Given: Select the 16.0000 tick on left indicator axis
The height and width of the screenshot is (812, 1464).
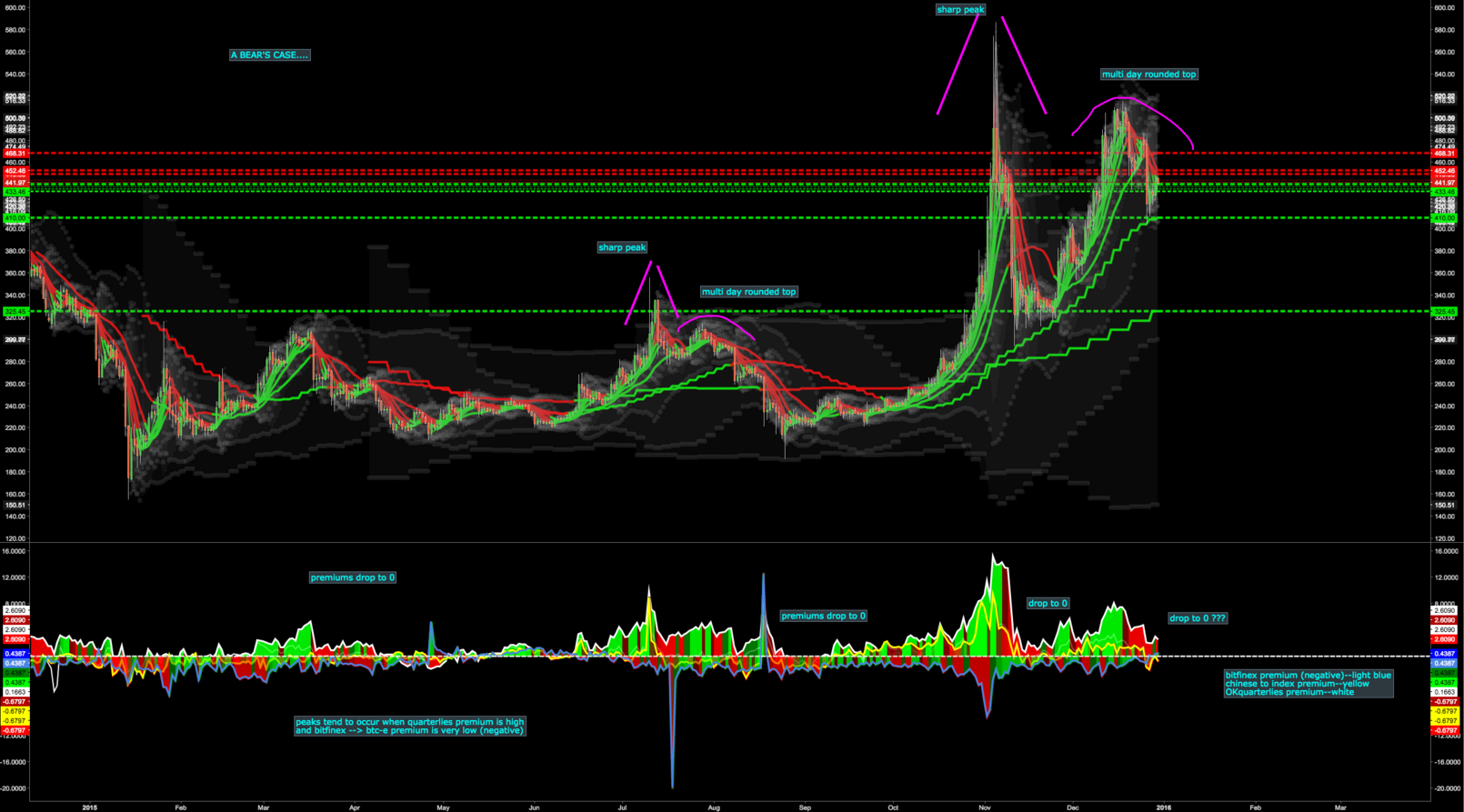Looking at the screenshot, I should click(x=15, y=551).
